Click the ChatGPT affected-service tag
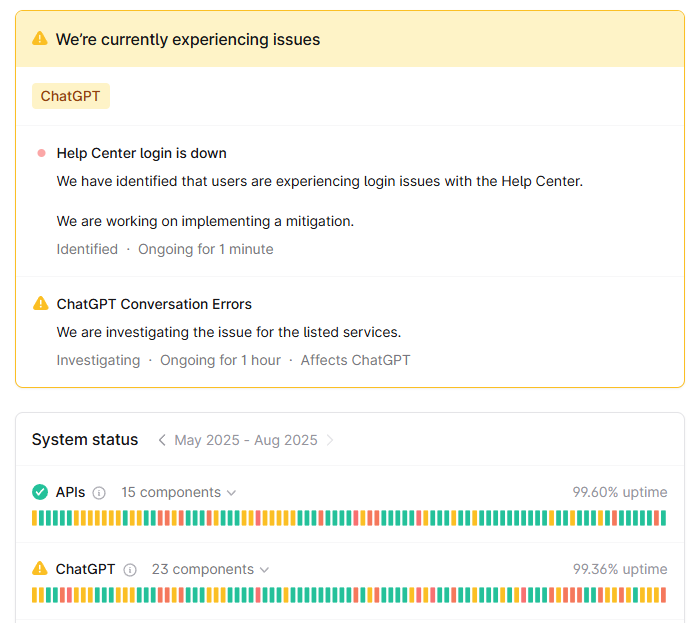Image resolution: width=690 pixels, height=623 pixels. pos(70,96)
